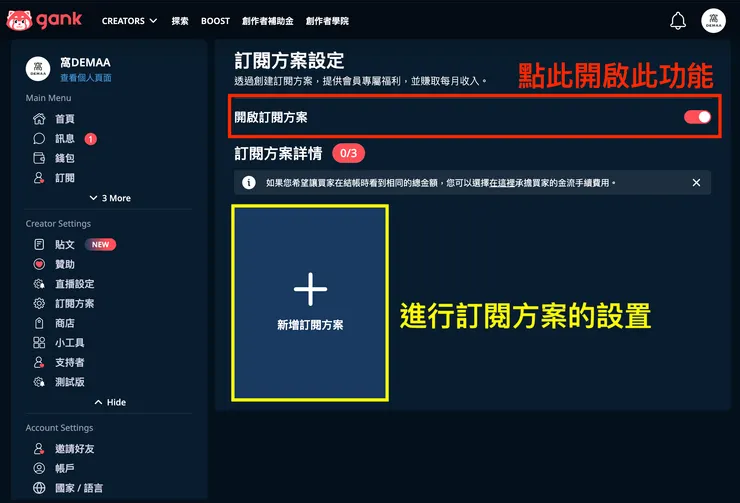The height and width of the screenshot is (503, 740).
Task: Open 小工具 in the sidebar
Action: click(x=69, y=343)
